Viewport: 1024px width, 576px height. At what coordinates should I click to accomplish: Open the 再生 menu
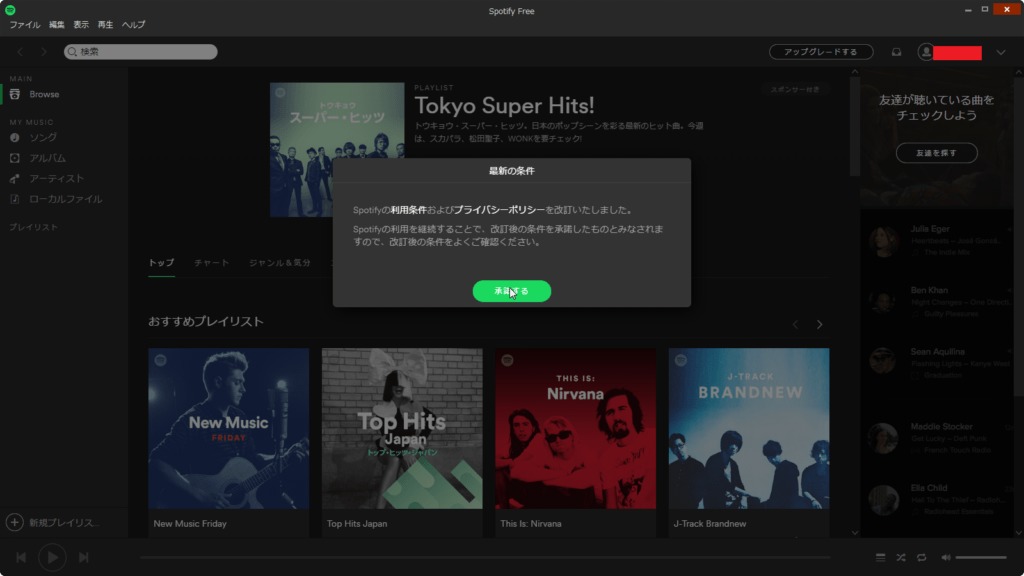coord(105,25)
